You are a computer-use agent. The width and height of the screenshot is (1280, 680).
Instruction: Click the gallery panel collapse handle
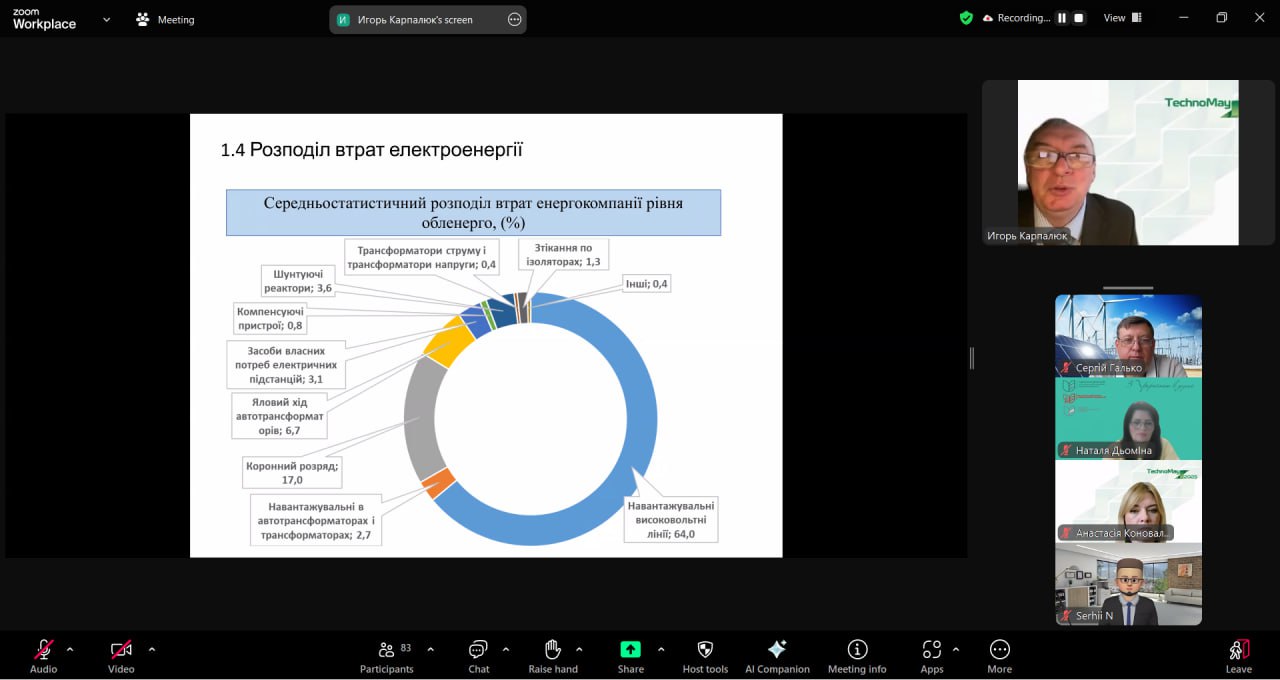click(1128, 289)
